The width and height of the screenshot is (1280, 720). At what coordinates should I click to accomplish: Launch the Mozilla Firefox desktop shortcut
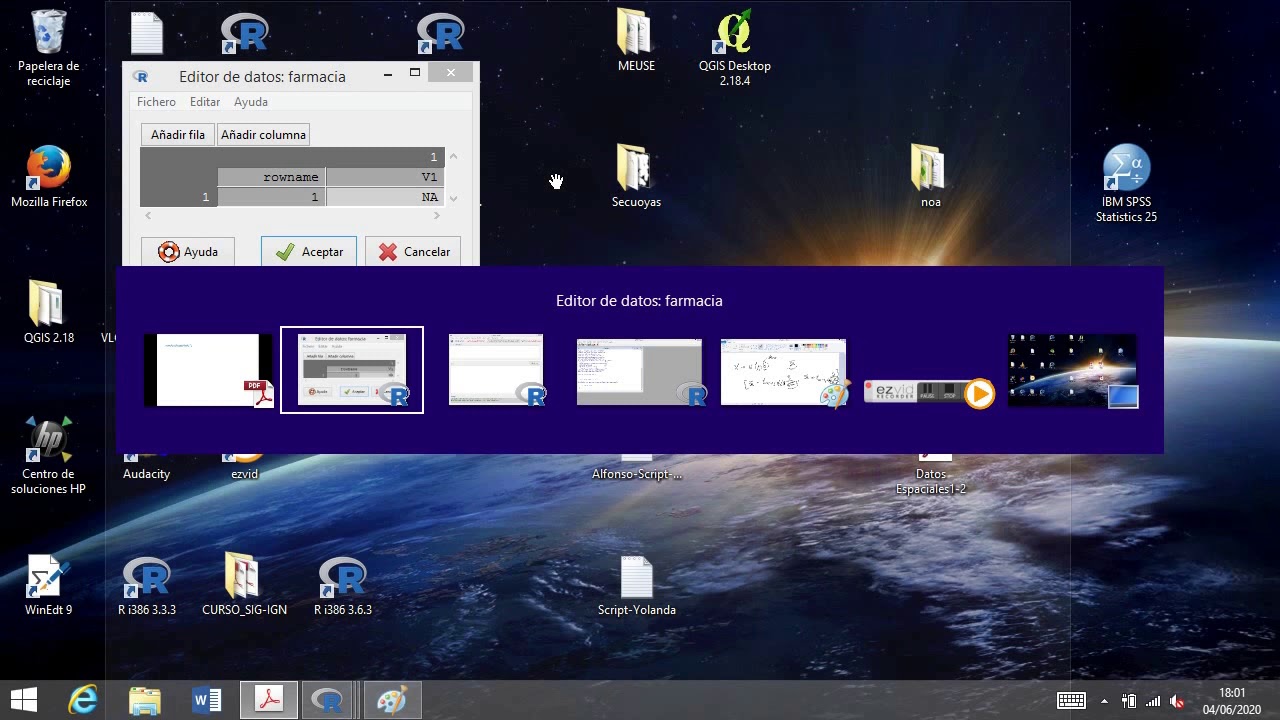(x=49, y=177)
